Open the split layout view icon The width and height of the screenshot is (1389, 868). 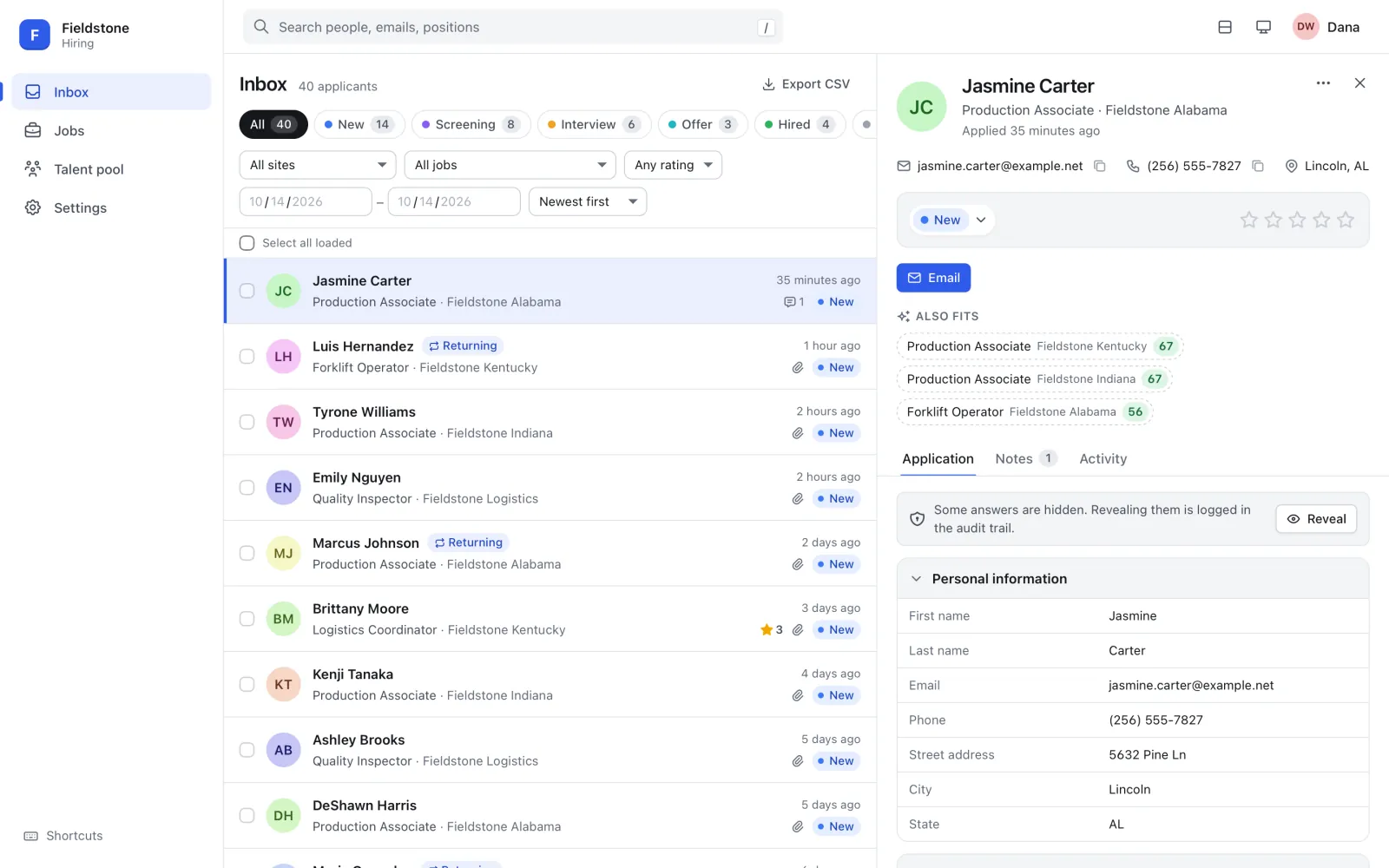point(1225,27)
